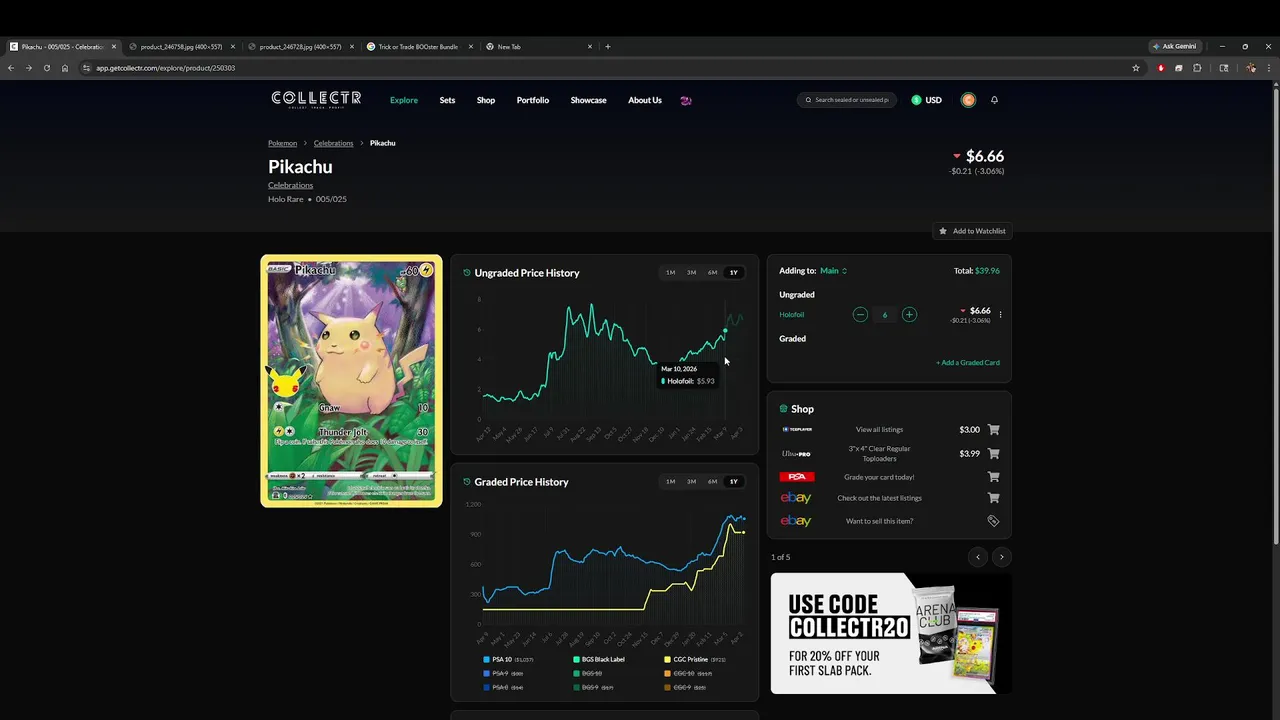Increase Holofoil quantity with plus button
The height and width of the screenshot is (720, 1280).
909,314
